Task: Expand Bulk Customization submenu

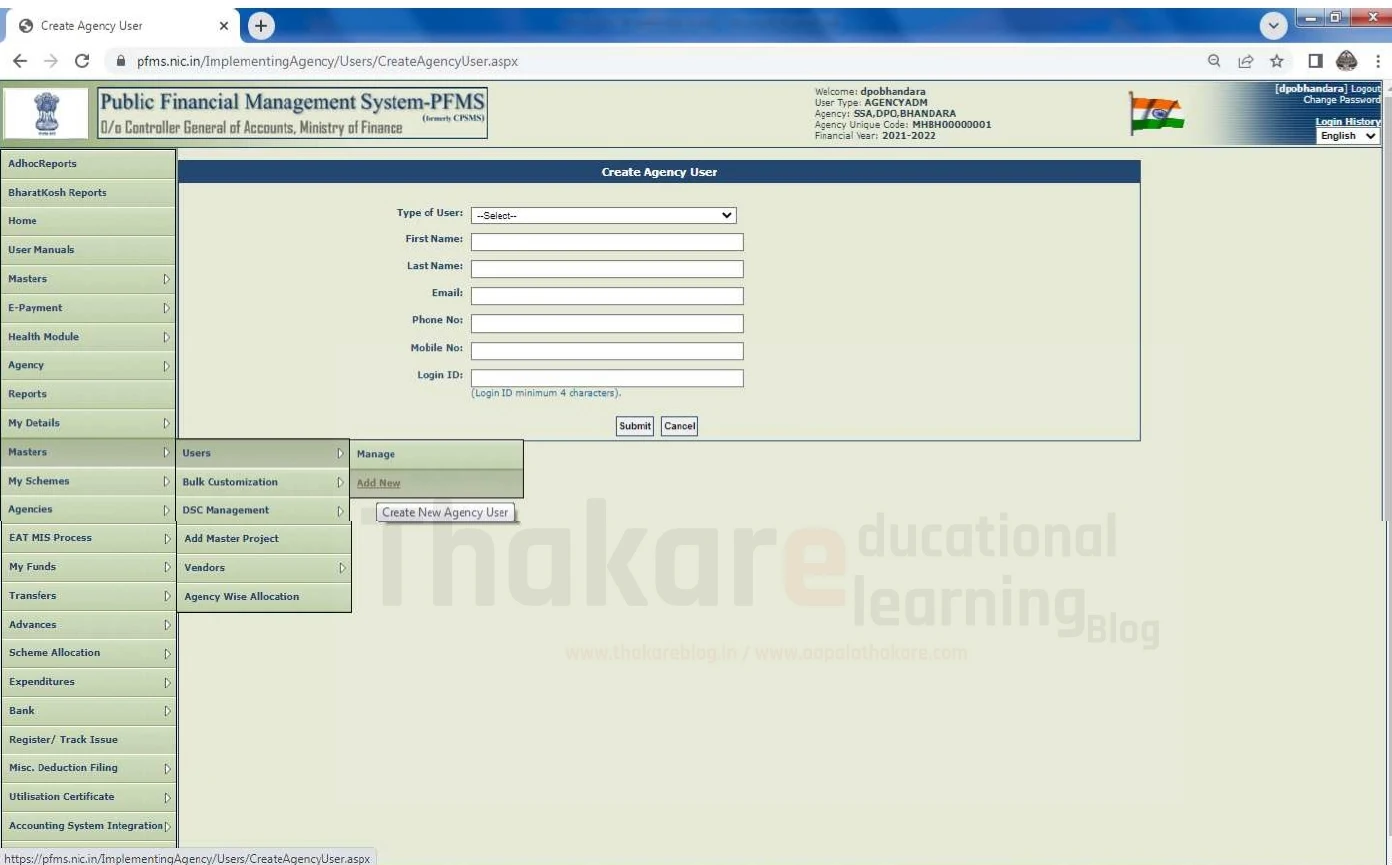Action: coord(263,482)
